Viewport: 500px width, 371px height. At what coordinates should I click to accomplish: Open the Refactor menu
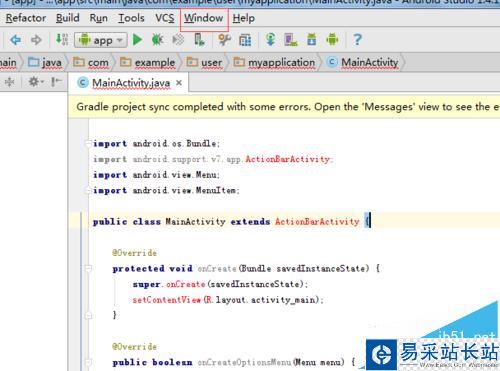pyautogui.click(x=26, y=18)
